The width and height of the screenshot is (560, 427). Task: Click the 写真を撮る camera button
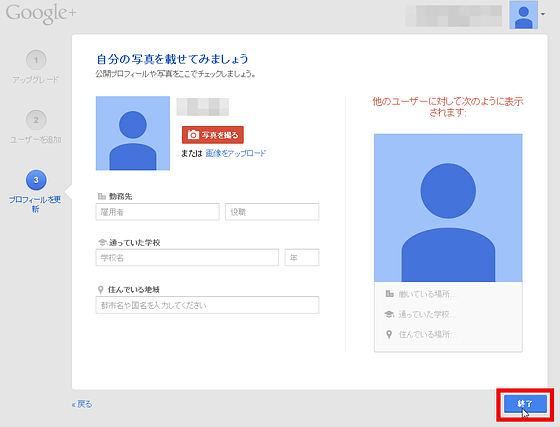point(213,135)
